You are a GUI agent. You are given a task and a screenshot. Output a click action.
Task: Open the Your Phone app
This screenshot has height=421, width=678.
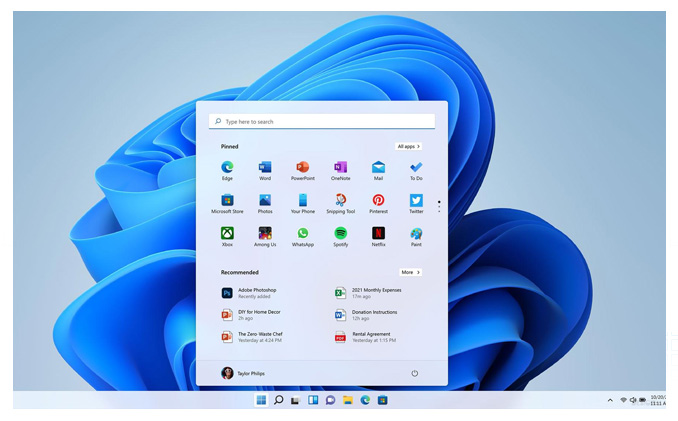coord(303,204)
